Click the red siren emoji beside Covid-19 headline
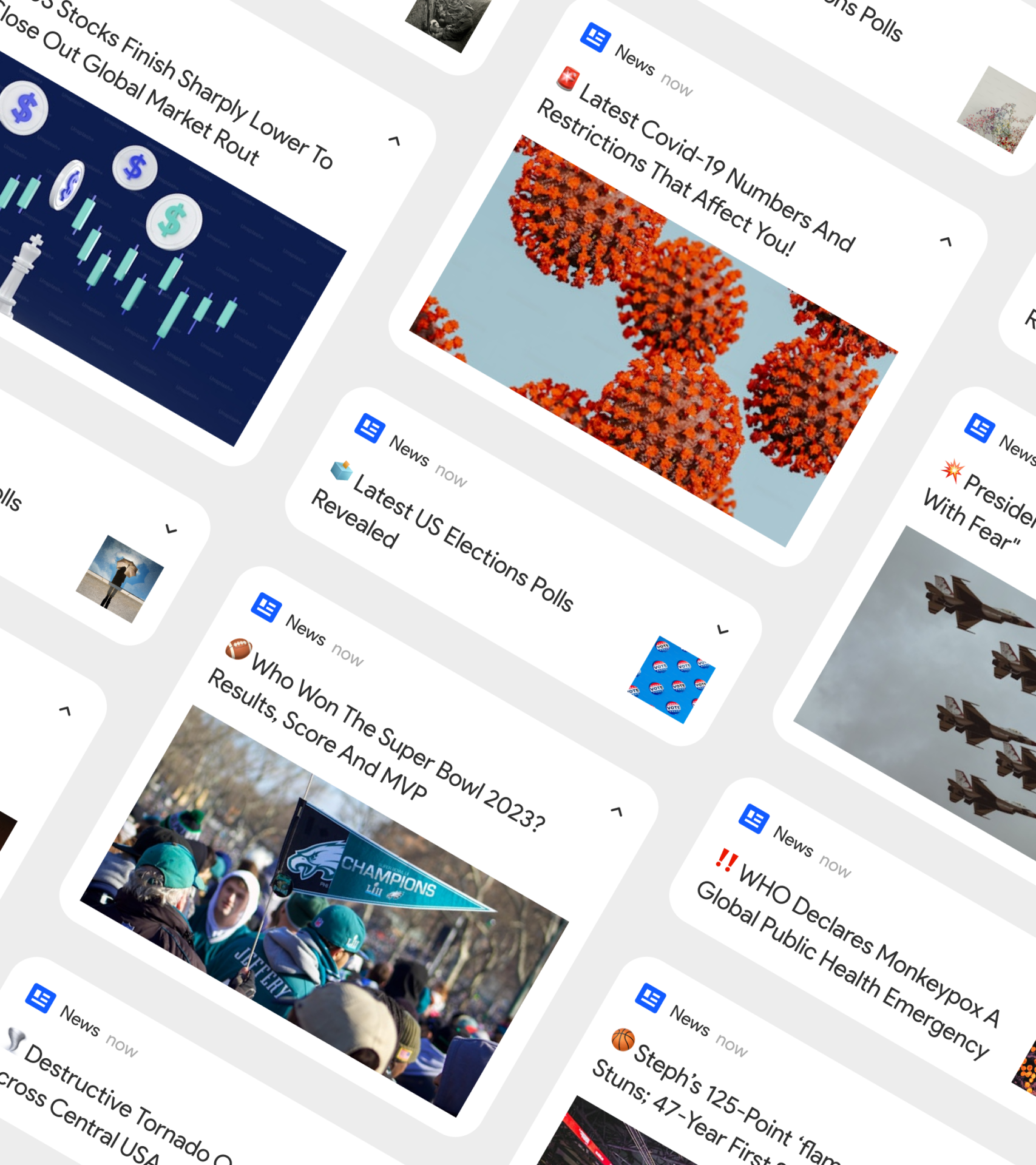Viewport: 1036px width, 1165px height. (x=568, y=79)
